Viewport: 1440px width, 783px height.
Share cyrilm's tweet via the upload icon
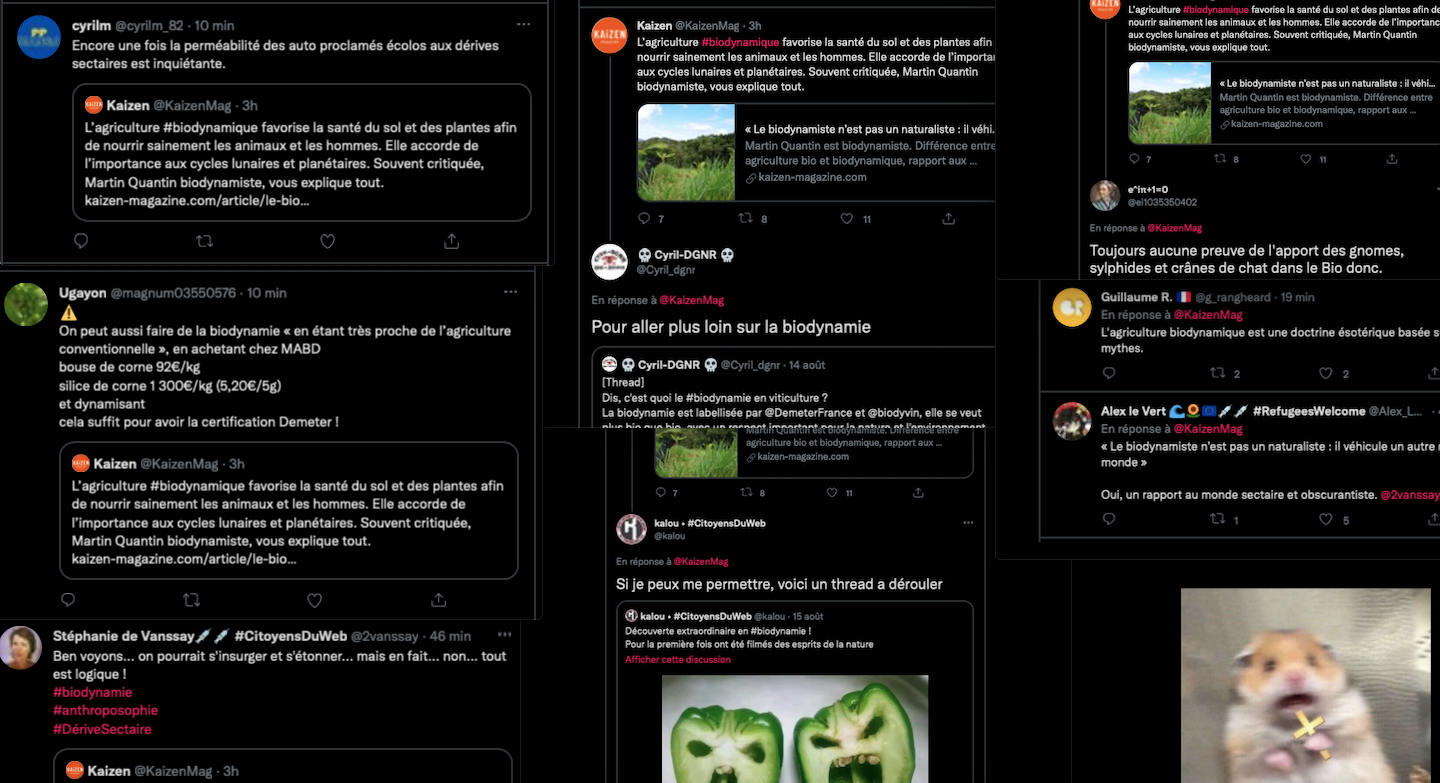451,241
